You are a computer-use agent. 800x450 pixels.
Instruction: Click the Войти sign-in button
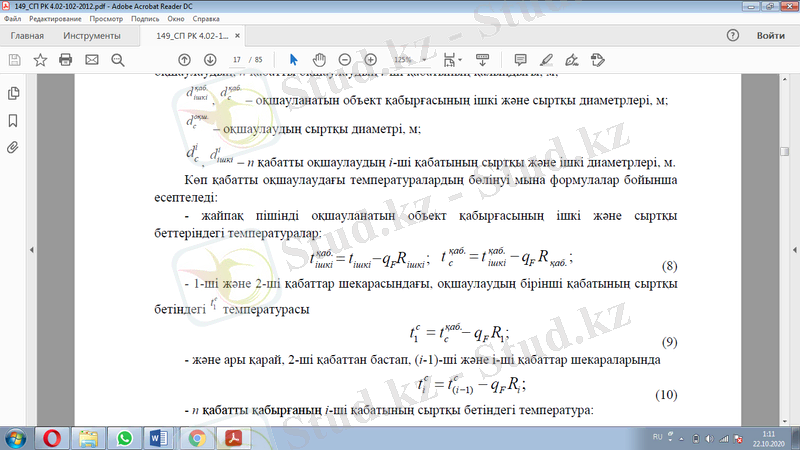pyautogui.click(x=770, y=35)
